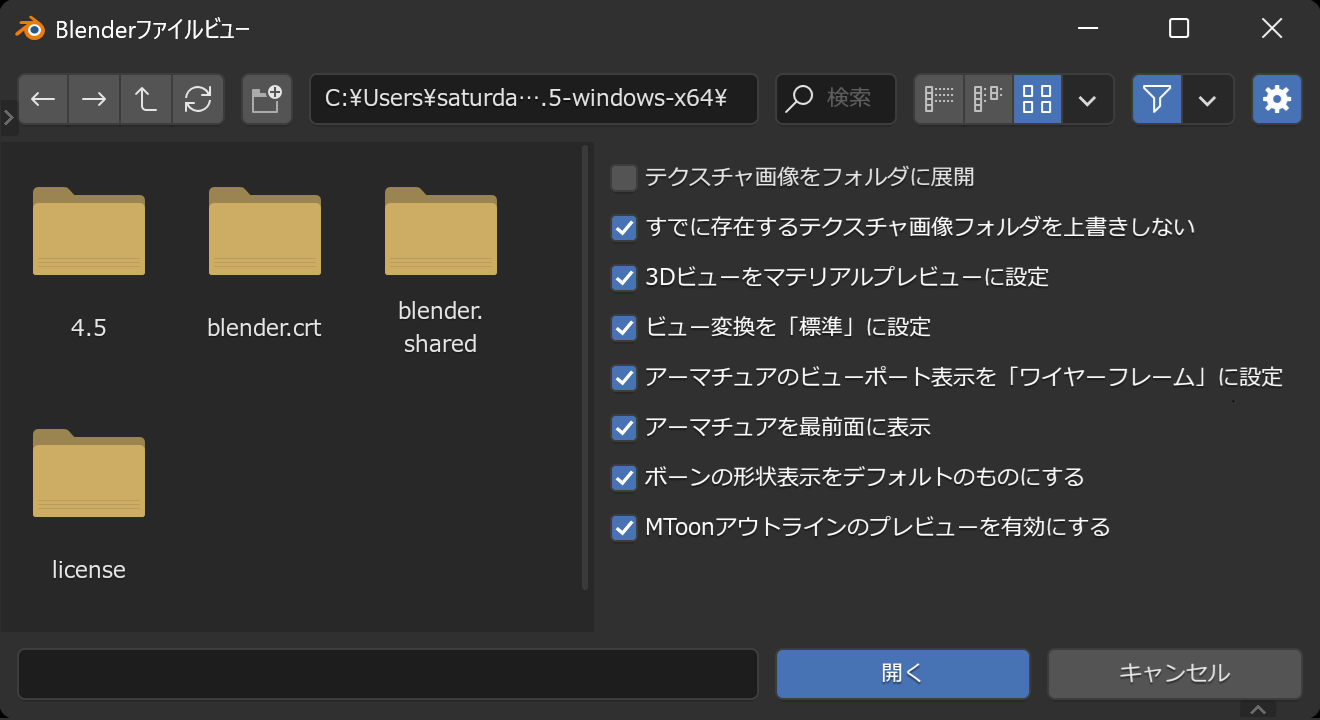1320x720 pixels.
Task: Navigate forward to next folder
Action: [94, 99]
